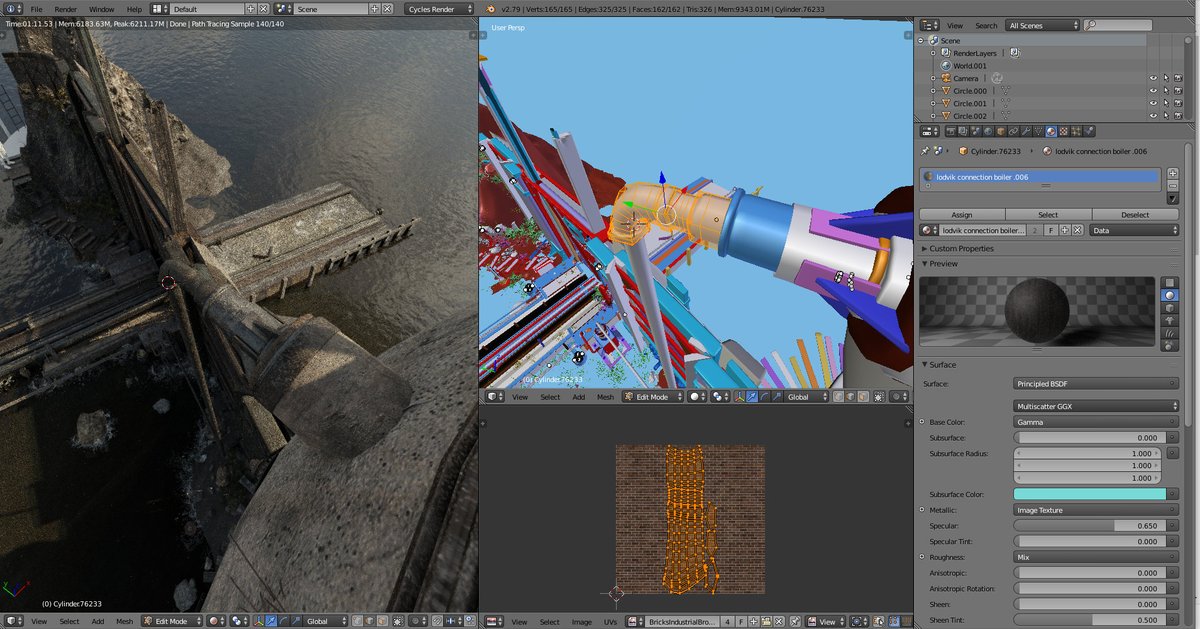Unlink the BricksIndustrial image with X
Screen dimensions: 1200x629
tap(779, 622)
